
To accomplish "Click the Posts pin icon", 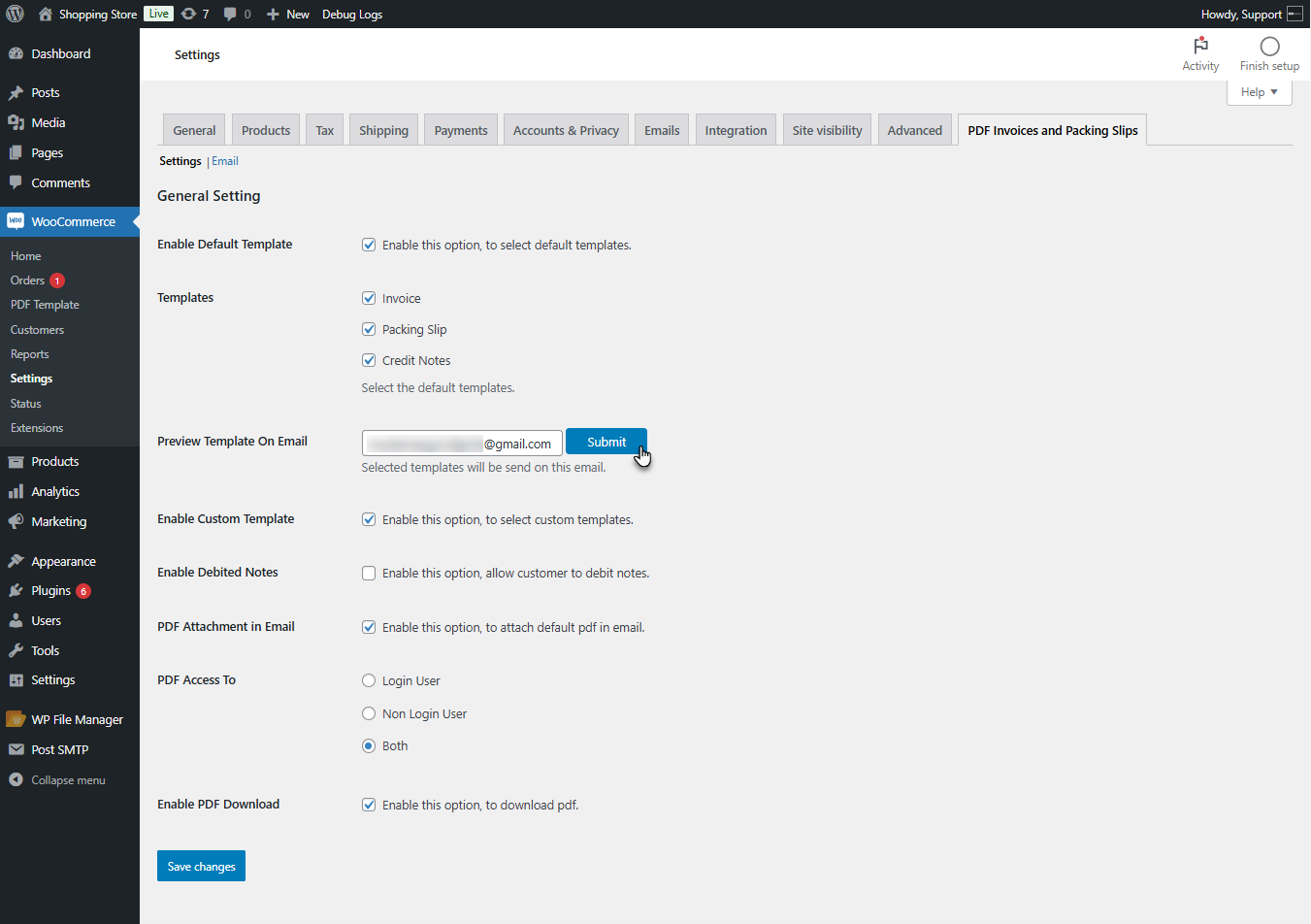I will [x=16, y=93].
